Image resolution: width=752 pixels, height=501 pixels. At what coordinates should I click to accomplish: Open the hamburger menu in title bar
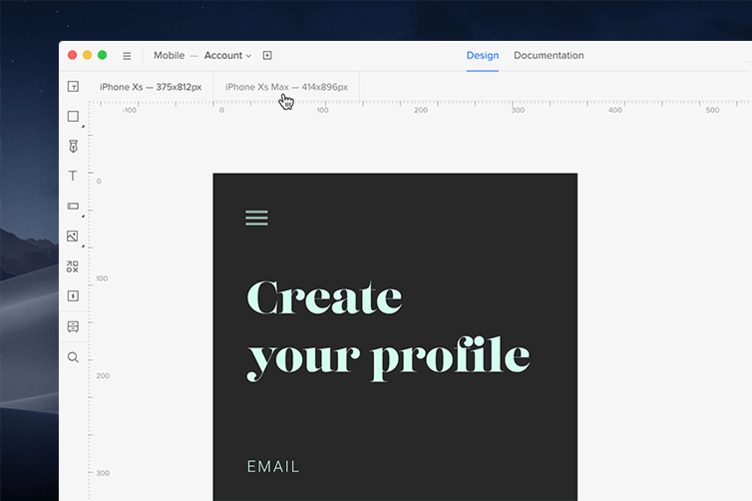point(127,56)
